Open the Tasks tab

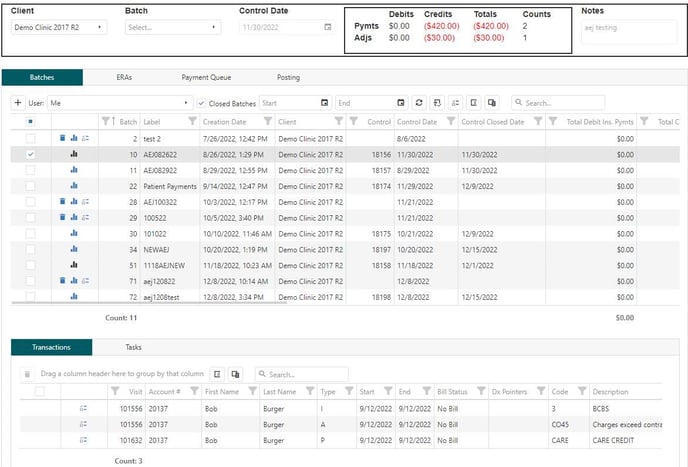(x=133, y=347)
